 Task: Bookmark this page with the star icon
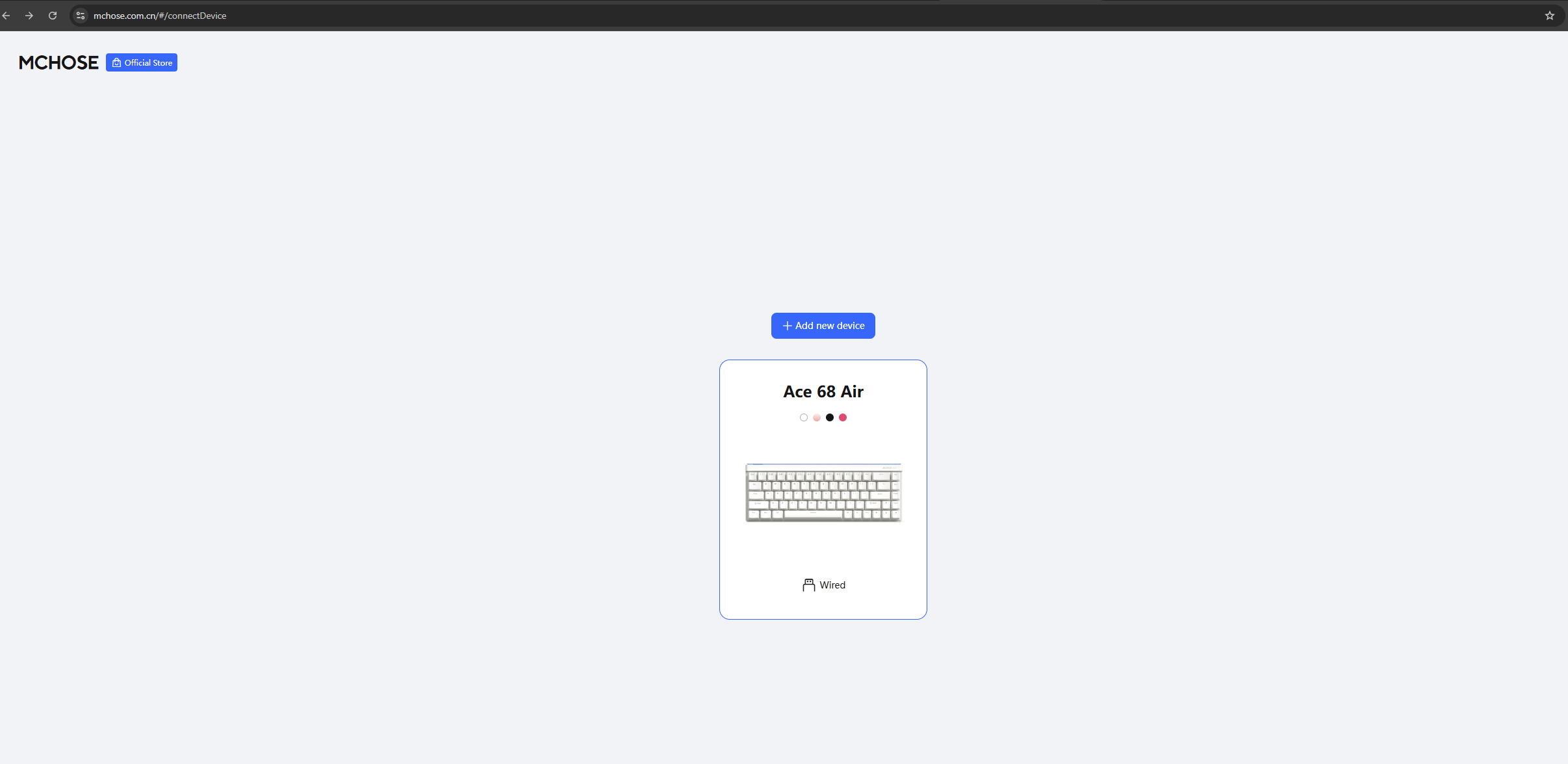point(1550,16)
